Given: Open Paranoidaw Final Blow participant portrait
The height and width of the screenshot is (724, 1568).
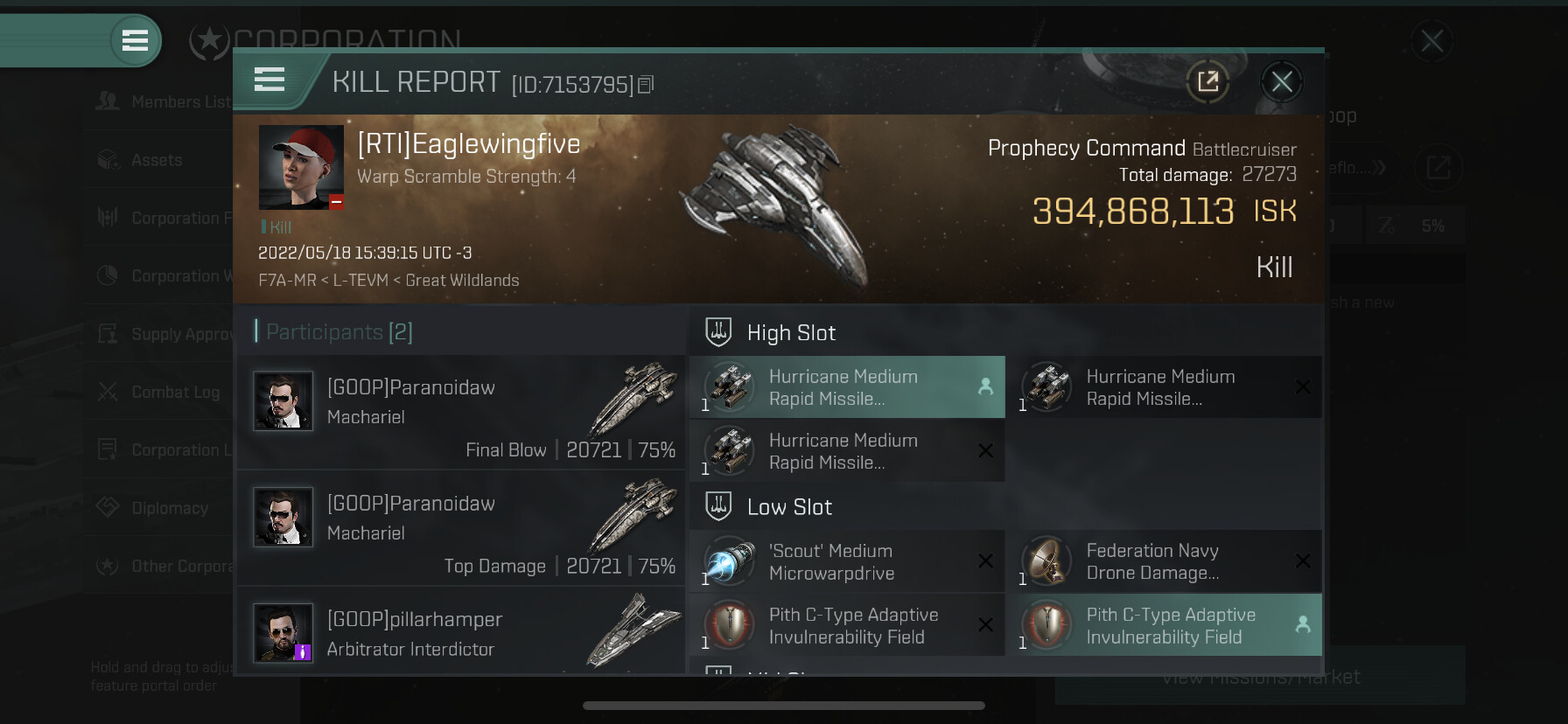Looking at the screenshot, I should pos(283,401).
